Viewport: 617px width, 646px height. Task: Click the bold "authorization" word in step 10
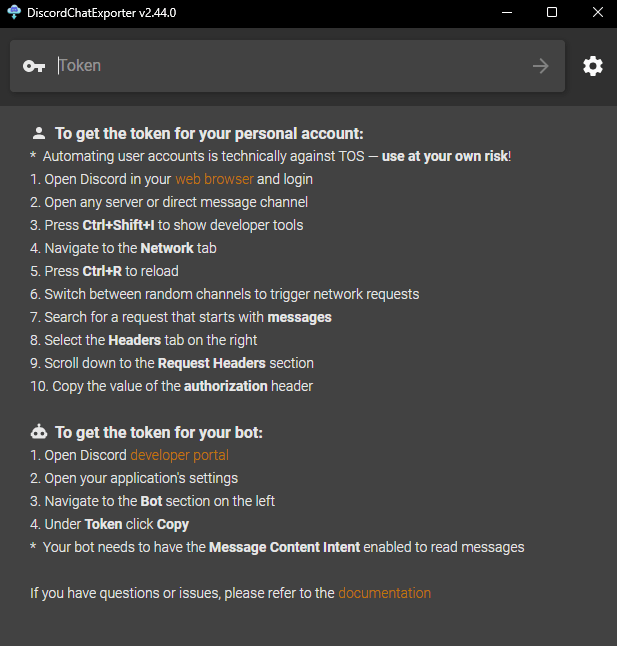(x=225, y=386)
